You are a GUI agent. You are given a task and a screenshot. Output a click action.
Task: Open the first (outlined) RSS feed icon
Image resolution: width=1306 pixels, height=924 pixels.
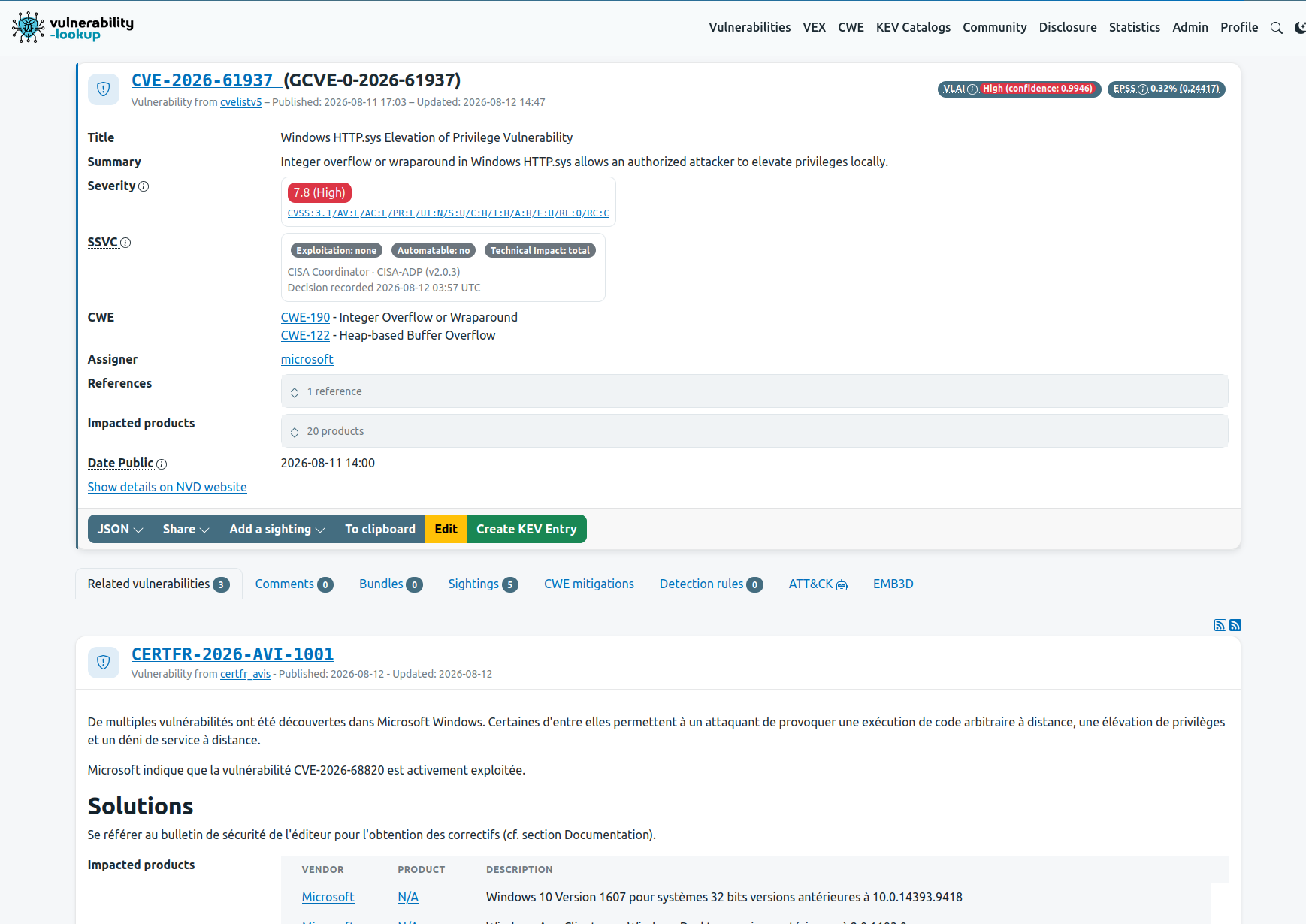[x=1220, y=625]
